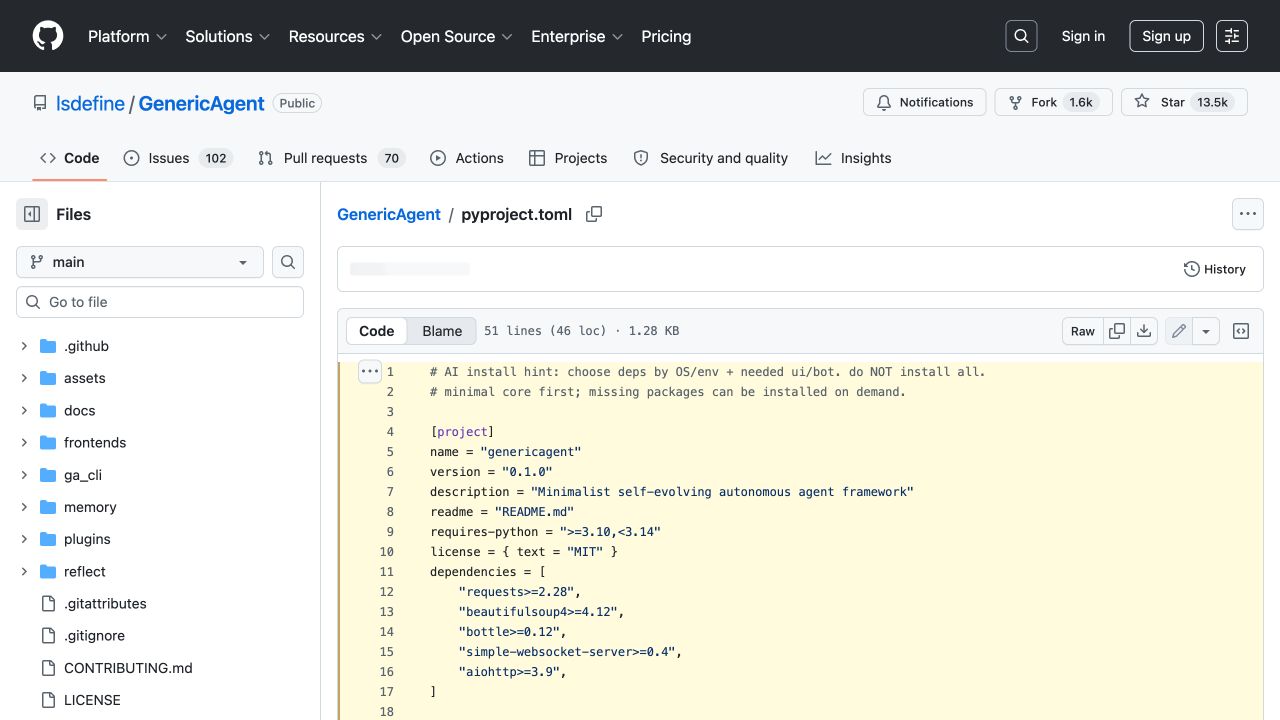Viewport: 1280px width, 720px height.
Task: Click the LICENSE file icon
Action: [x=48, y=700]
